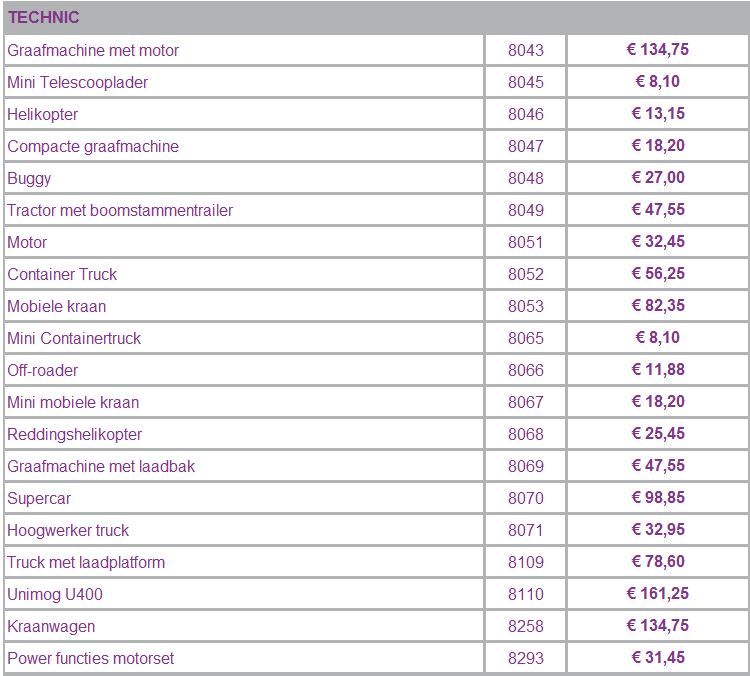750x676 pixels.
Task: Click set number 8043
Action: click(x=526, y=50)
